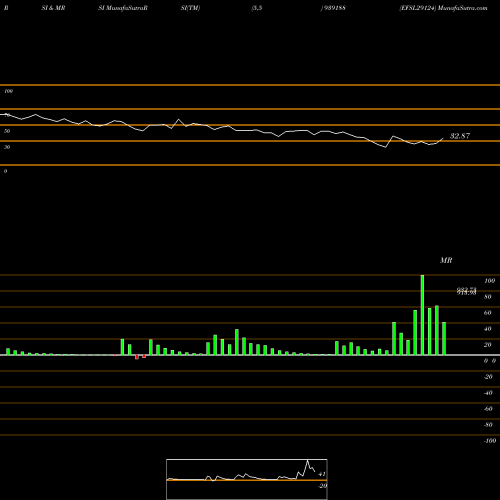The height and width of the screenshot is (500, 500).
Task: Click the 20 label on the MR axis
Action: 488,345
